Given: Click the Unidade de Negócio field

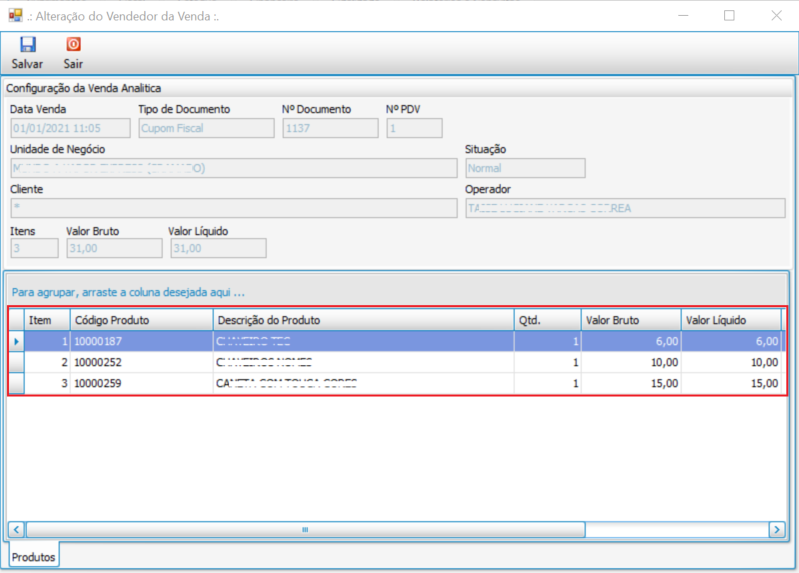Looking at the screenshot, I should point(234,168).
